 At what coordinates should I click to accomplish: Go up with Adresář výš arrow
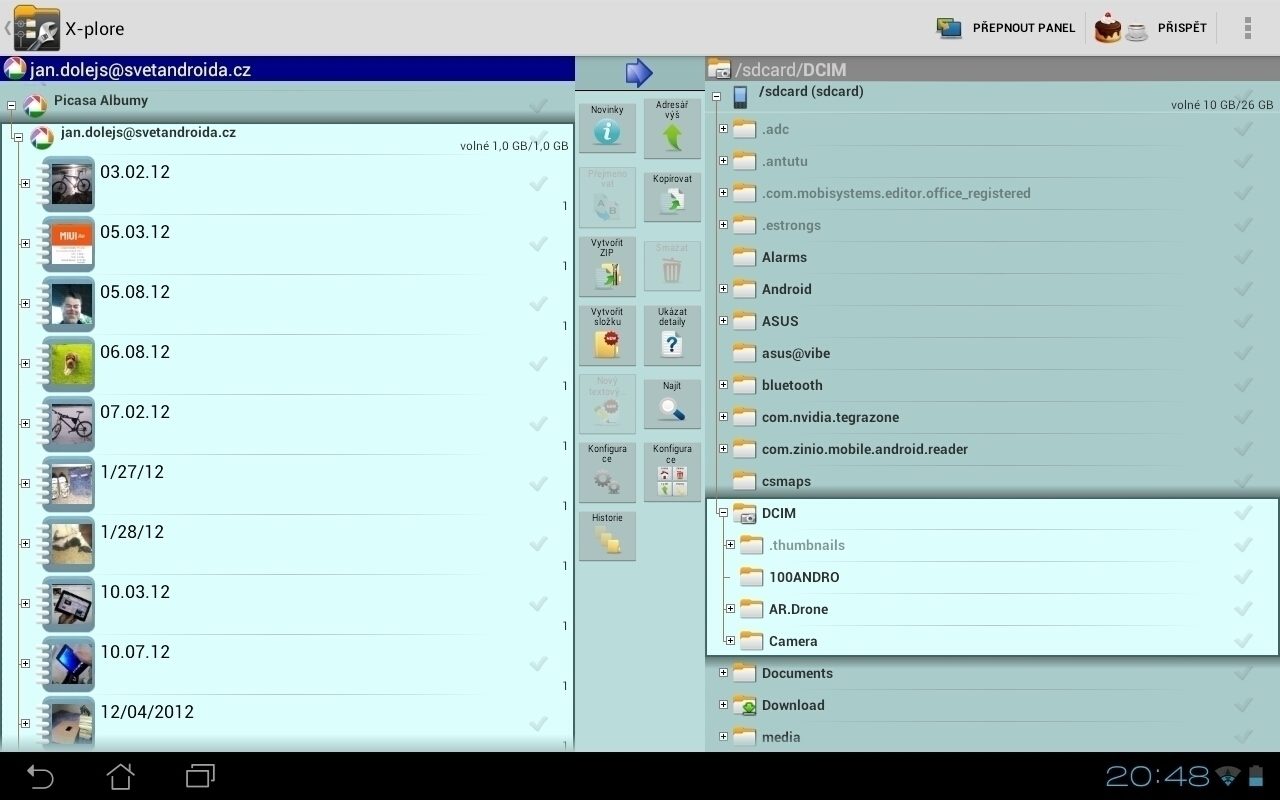pos(672,128)
